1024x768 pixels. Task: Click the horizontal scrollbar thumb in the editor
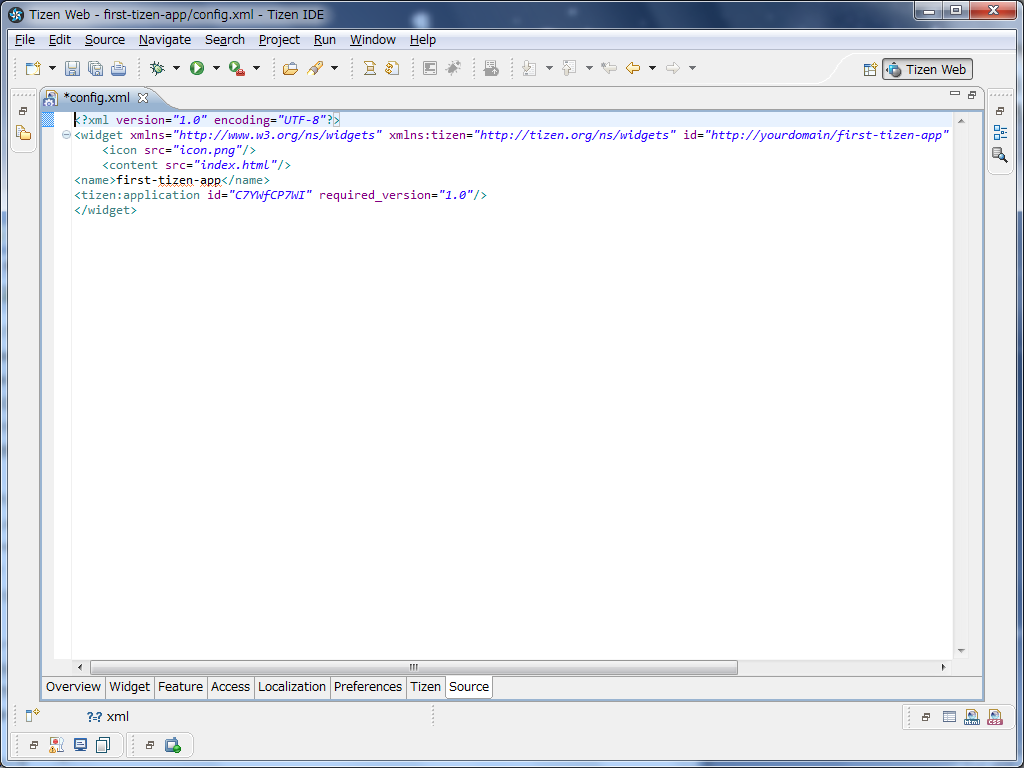[413, 667]
